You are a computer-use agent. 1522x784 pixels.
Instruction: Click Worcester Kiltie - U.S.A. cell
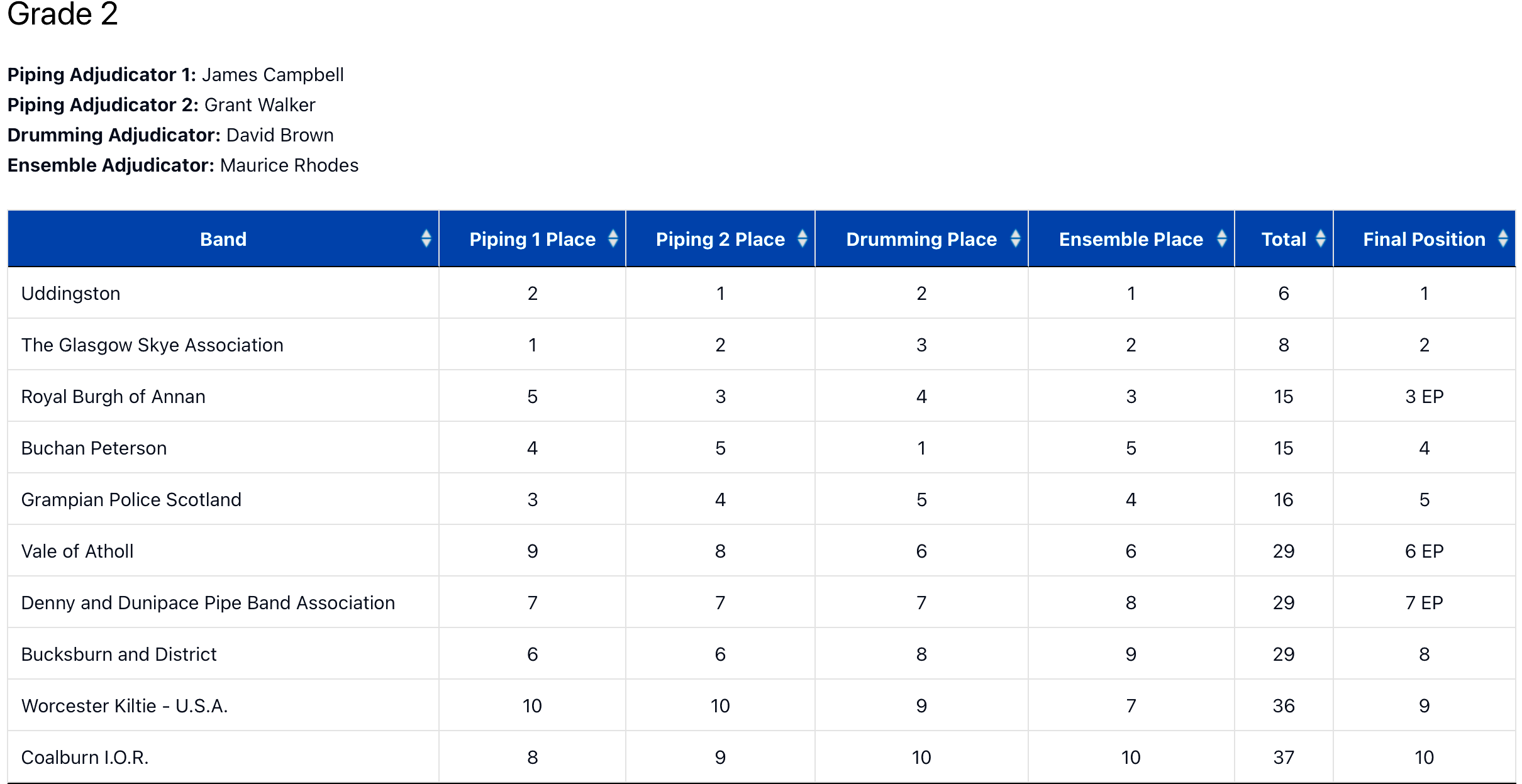pos(125,706)
